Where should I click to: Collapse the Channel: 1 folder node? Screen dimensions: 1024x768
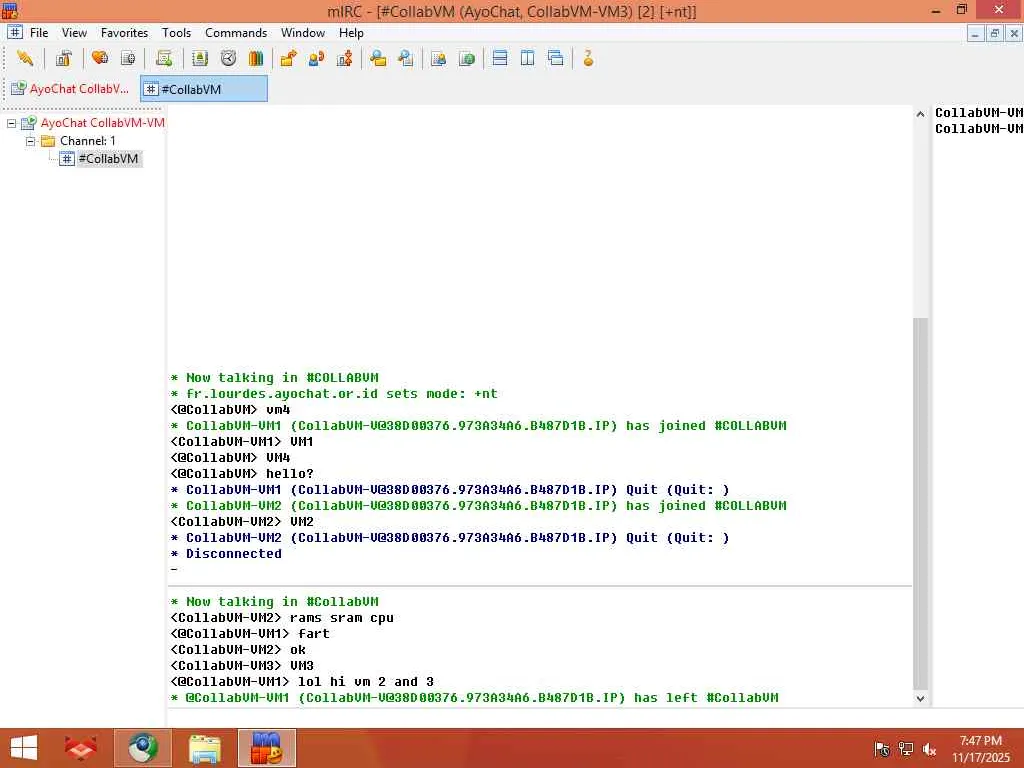pyautogui.click(x=30, y=141)
